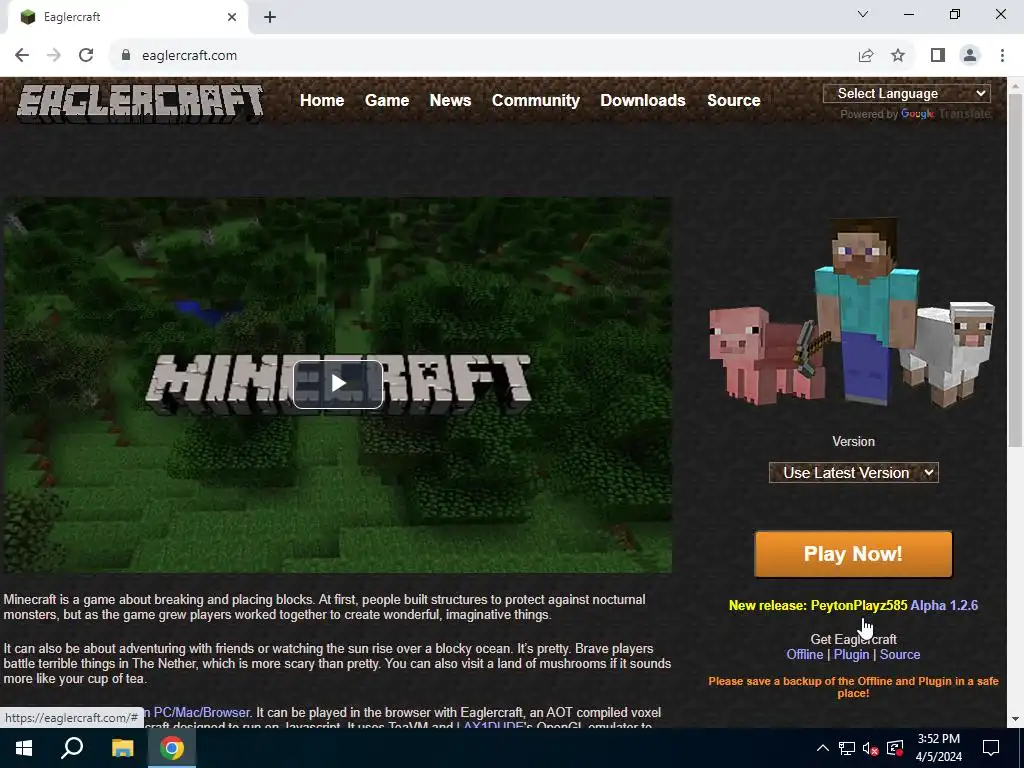This screenshot has width=1024, height=768.
Task: Click the browser forward arrow
Action: (x=54, y=56)
